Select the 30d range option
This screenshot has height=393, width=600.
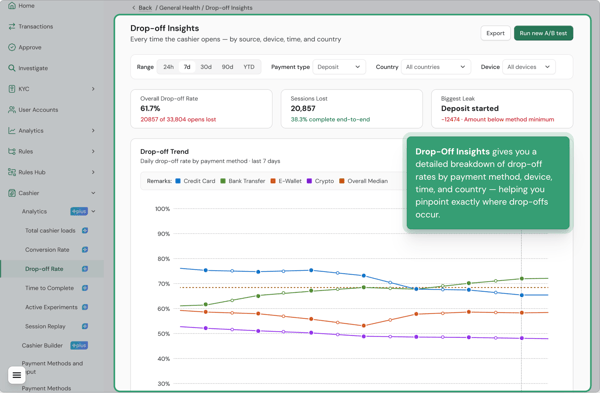tap(206, 67)
